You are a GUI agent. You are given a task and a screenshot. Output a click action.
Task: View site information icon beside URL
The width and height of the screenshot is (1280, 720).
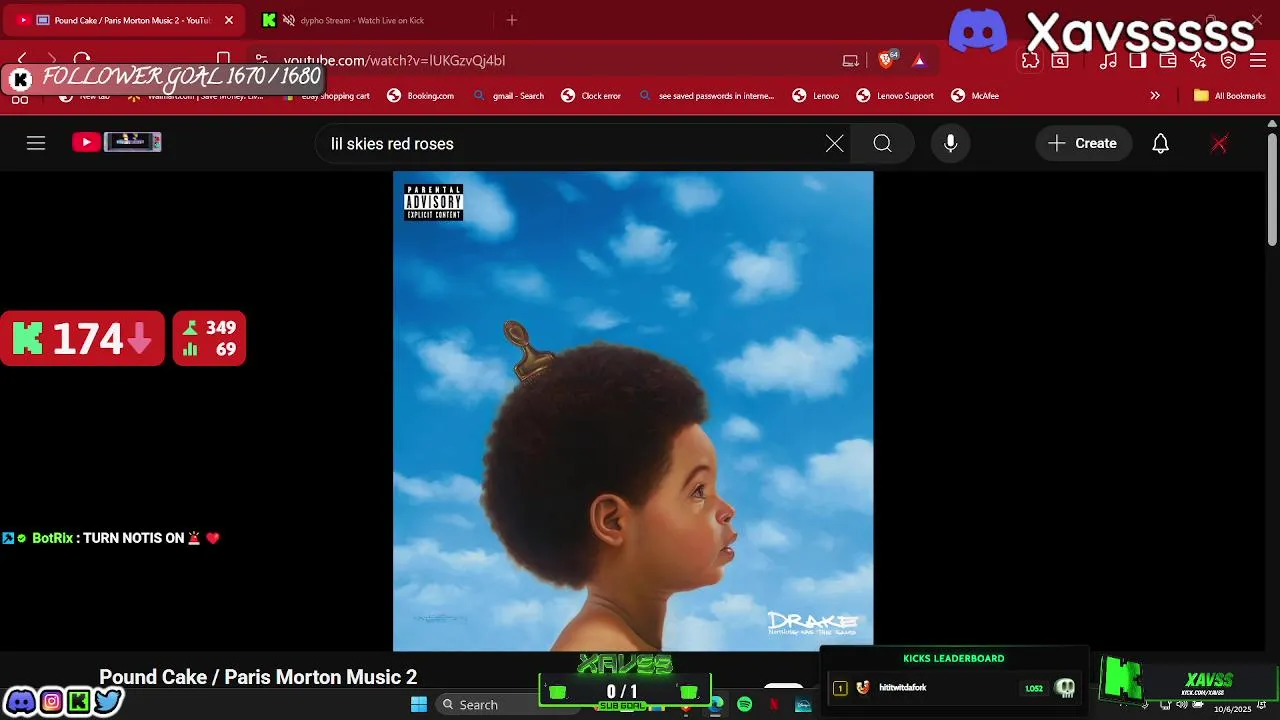pos(261,60)
